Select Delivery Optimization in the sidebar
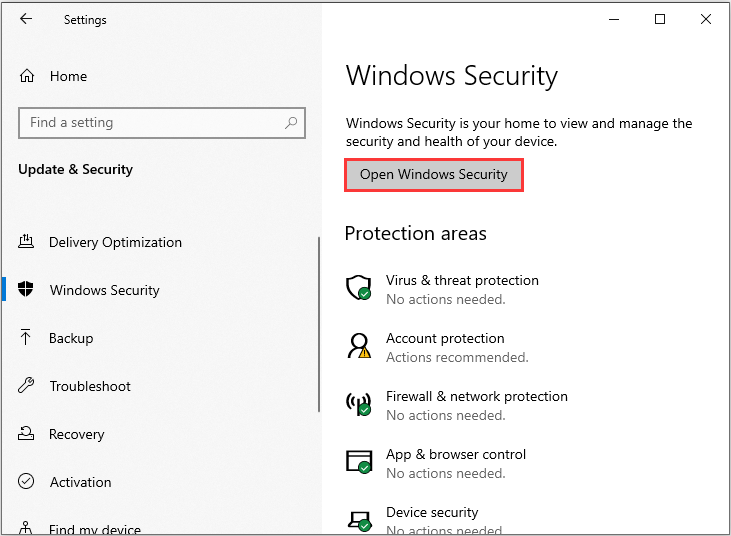This screenshot has height=536, width=731. (115, 242)
